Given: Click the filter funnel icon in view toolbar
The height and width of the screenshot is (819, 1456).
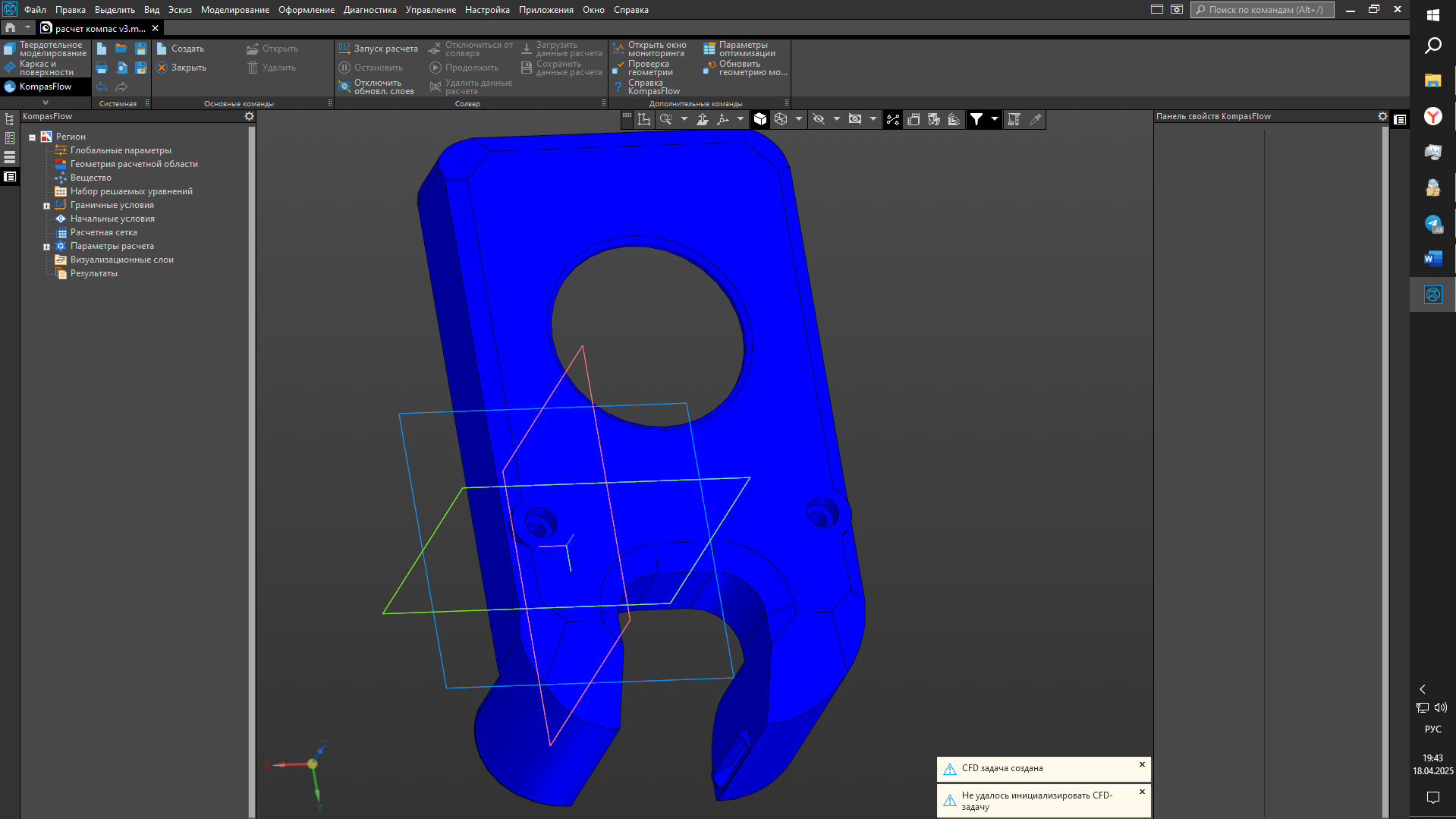Looking at the screenshot, I should [x=976, y=119].
